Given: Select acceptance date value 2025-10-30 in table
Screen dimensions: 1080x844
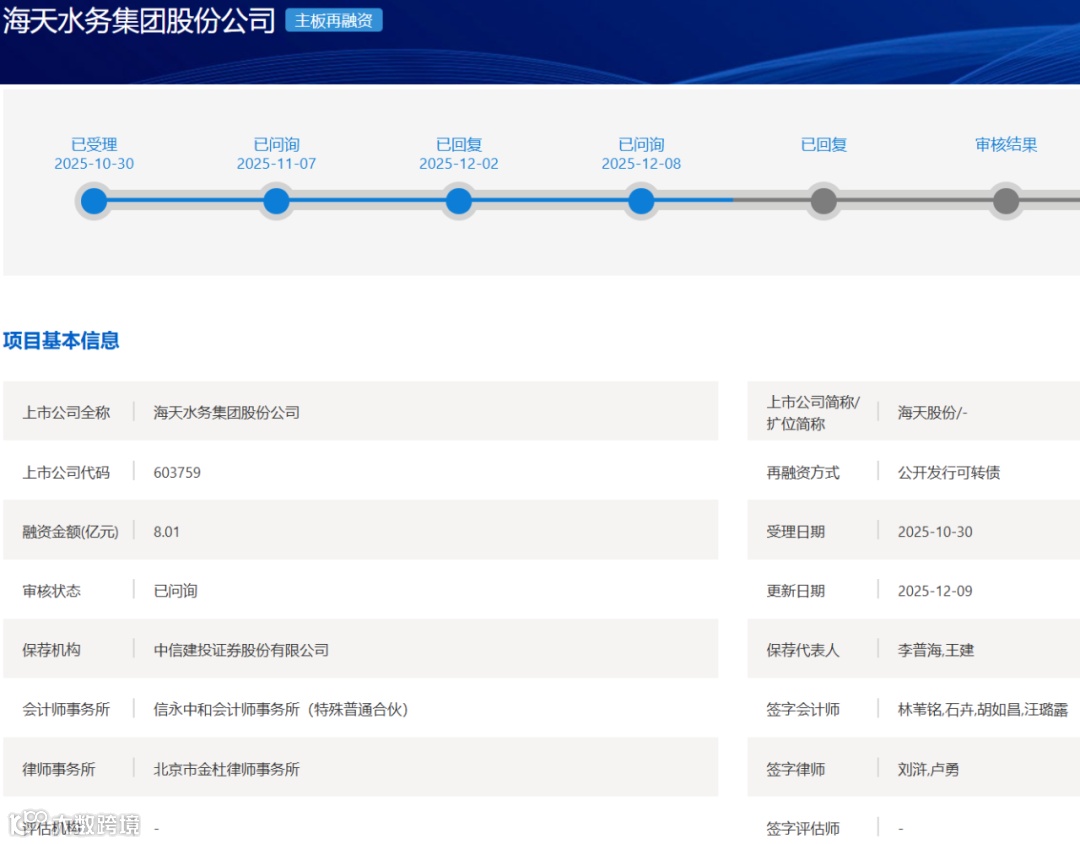Looking at the screenshot, I should pyautogui.click(x=935, y=532).
